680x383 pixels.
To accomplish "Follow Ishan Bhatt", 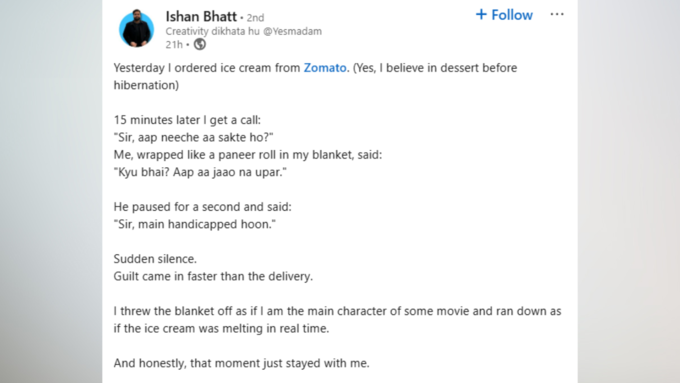I will point(504,15).
